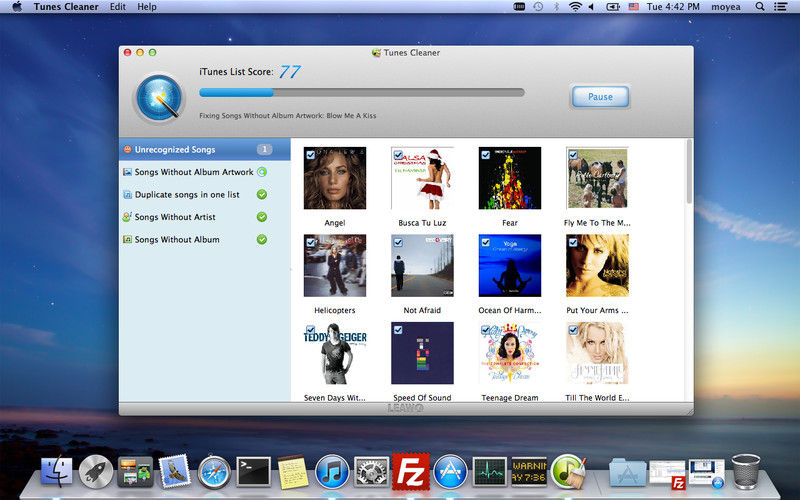This screenshot has height=500, width=800.
Task: Open System Preferences gears in dock
Action: pyautogui.click(x=371, y=471)
